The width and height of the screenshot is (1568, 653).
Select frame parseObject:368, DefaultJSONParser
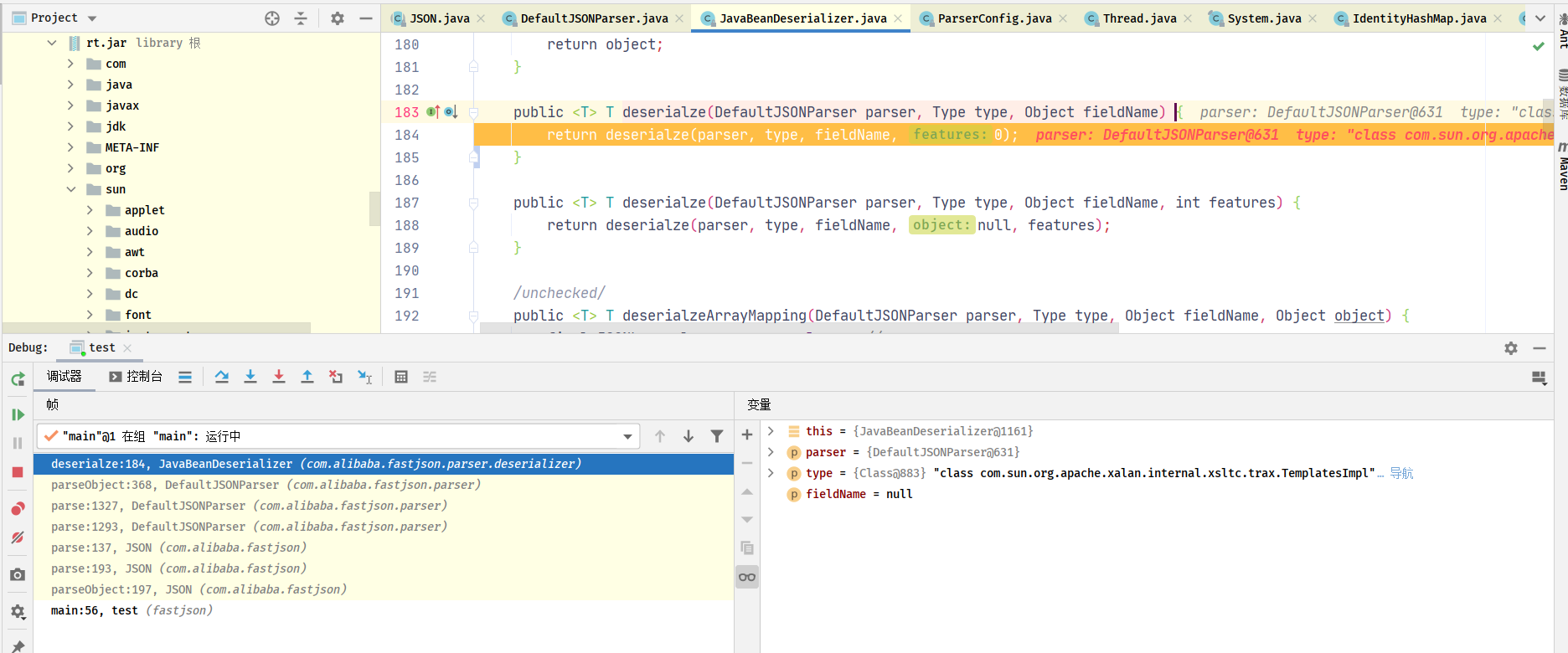[x=384, y=485]
